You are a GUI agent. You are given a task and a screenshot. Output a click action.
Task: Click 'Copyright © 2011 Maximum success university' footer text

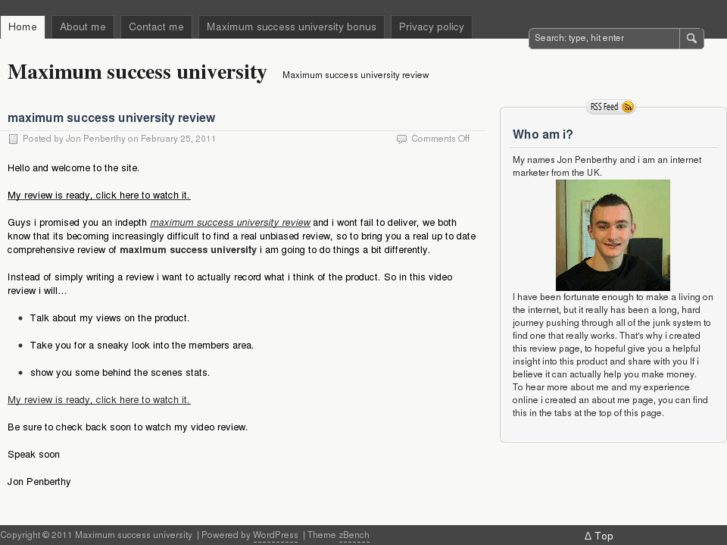click(96, 535)
